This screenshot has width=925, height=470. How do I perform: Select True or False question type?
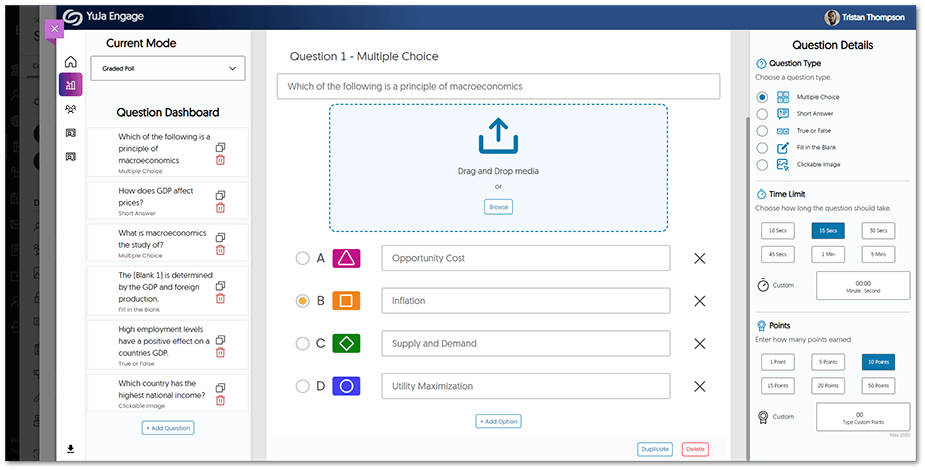coord(763,131)
